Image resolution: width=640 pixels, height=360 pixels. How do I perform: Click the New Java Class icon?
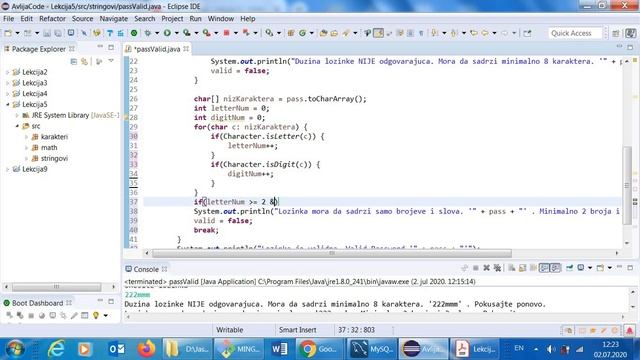point(302,33)
